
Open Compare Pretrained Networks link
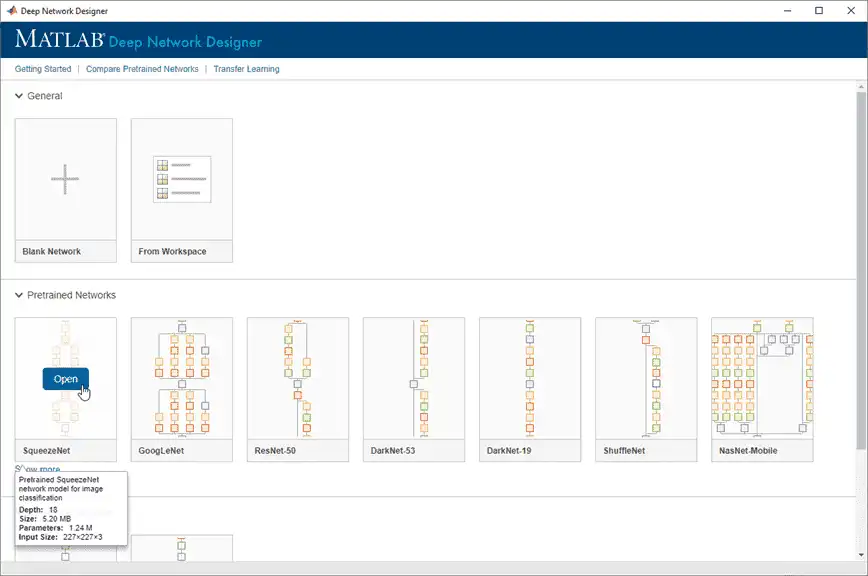tap(142, 69)
